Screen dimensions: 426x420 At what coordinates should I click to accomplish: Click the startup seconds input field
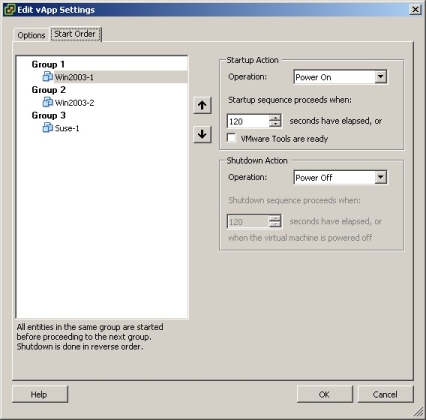click(x=248, y=121)
